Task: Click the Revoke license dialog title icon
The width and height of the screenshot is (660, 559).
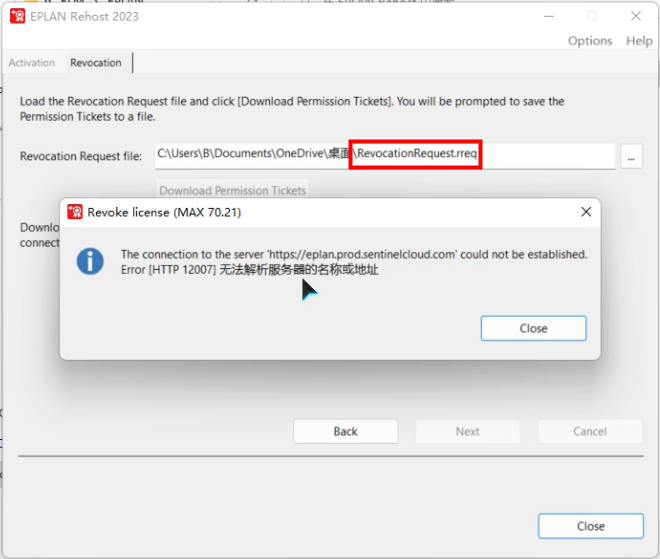Action: 74,212
